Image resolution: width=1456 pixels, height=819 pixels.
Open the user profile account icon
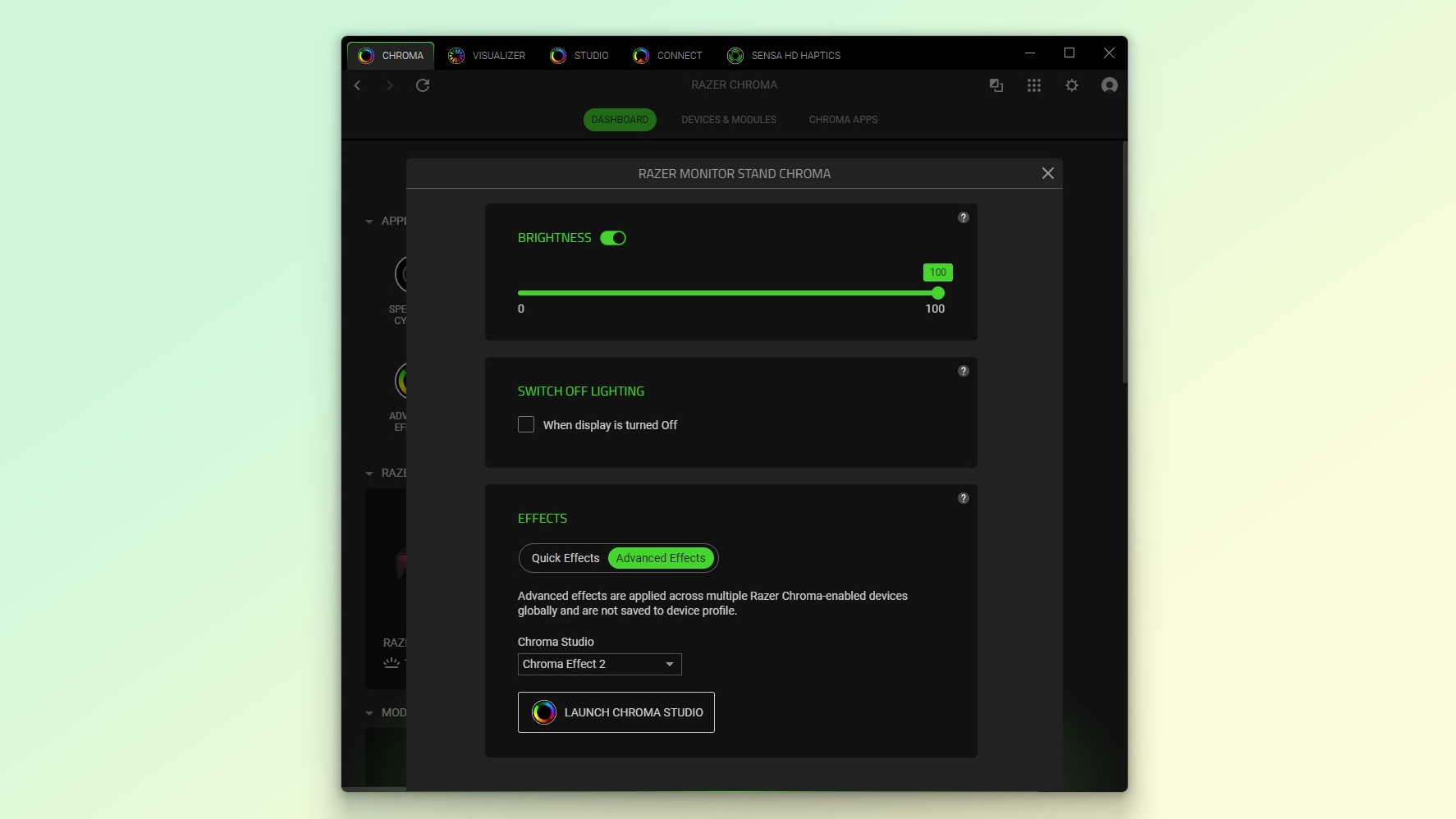pos(1109,85)
